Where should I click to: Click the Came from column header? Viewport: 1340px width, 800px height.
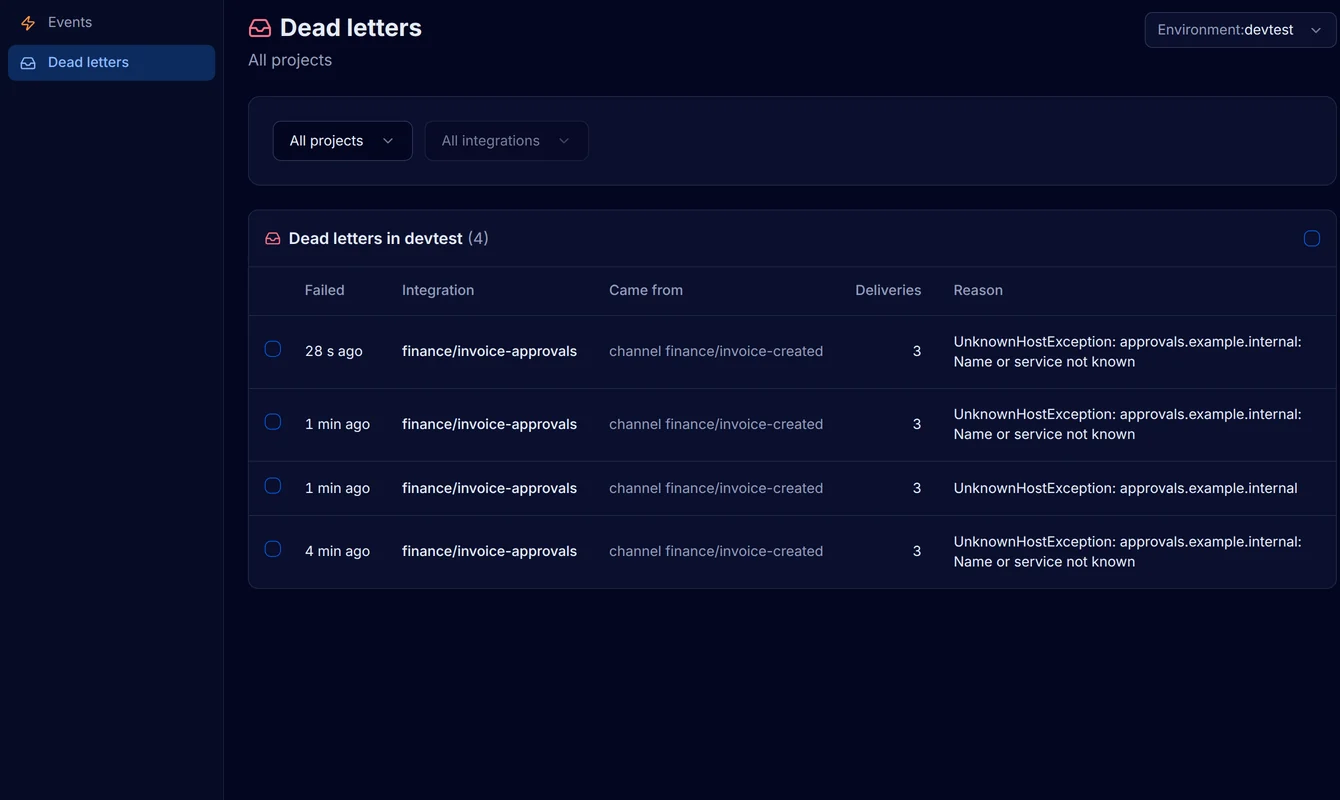646,290
